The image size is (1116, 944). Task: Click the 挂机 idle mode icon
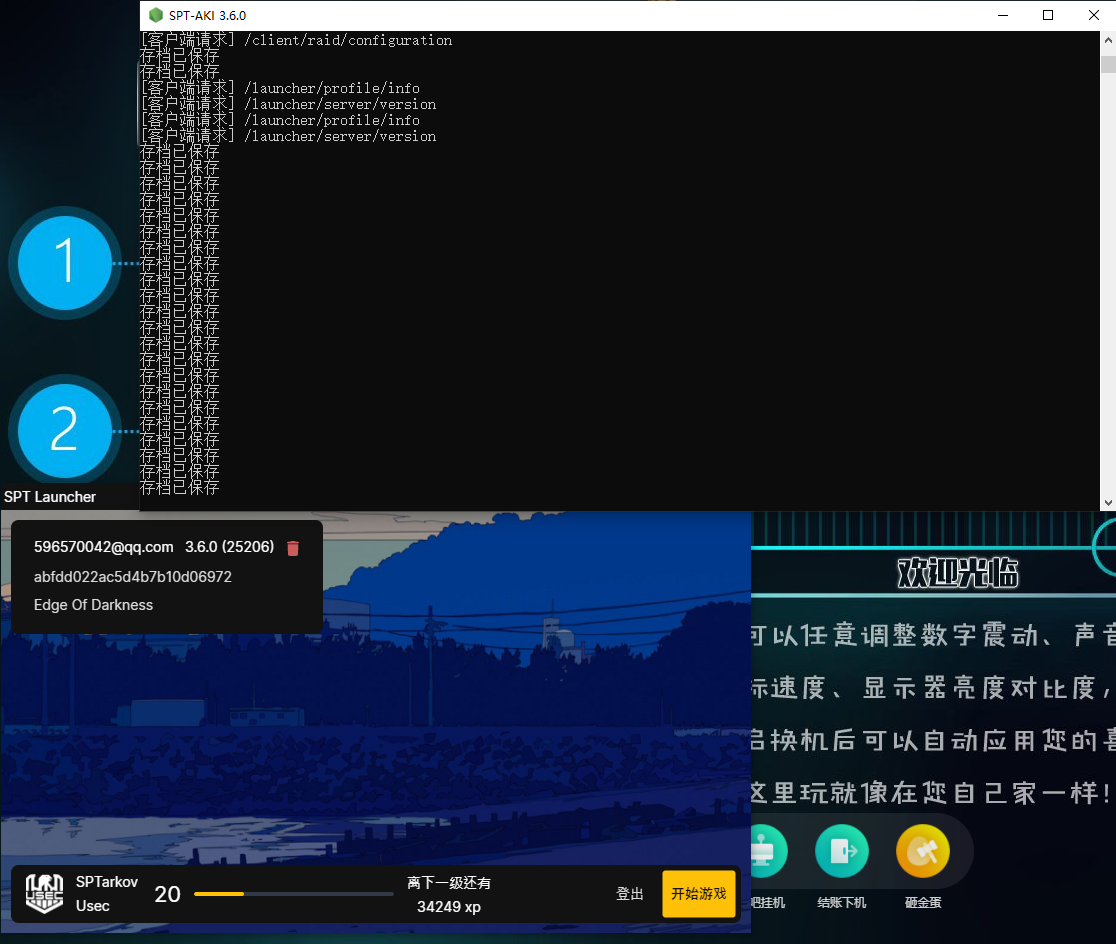[x=768, y=852]
